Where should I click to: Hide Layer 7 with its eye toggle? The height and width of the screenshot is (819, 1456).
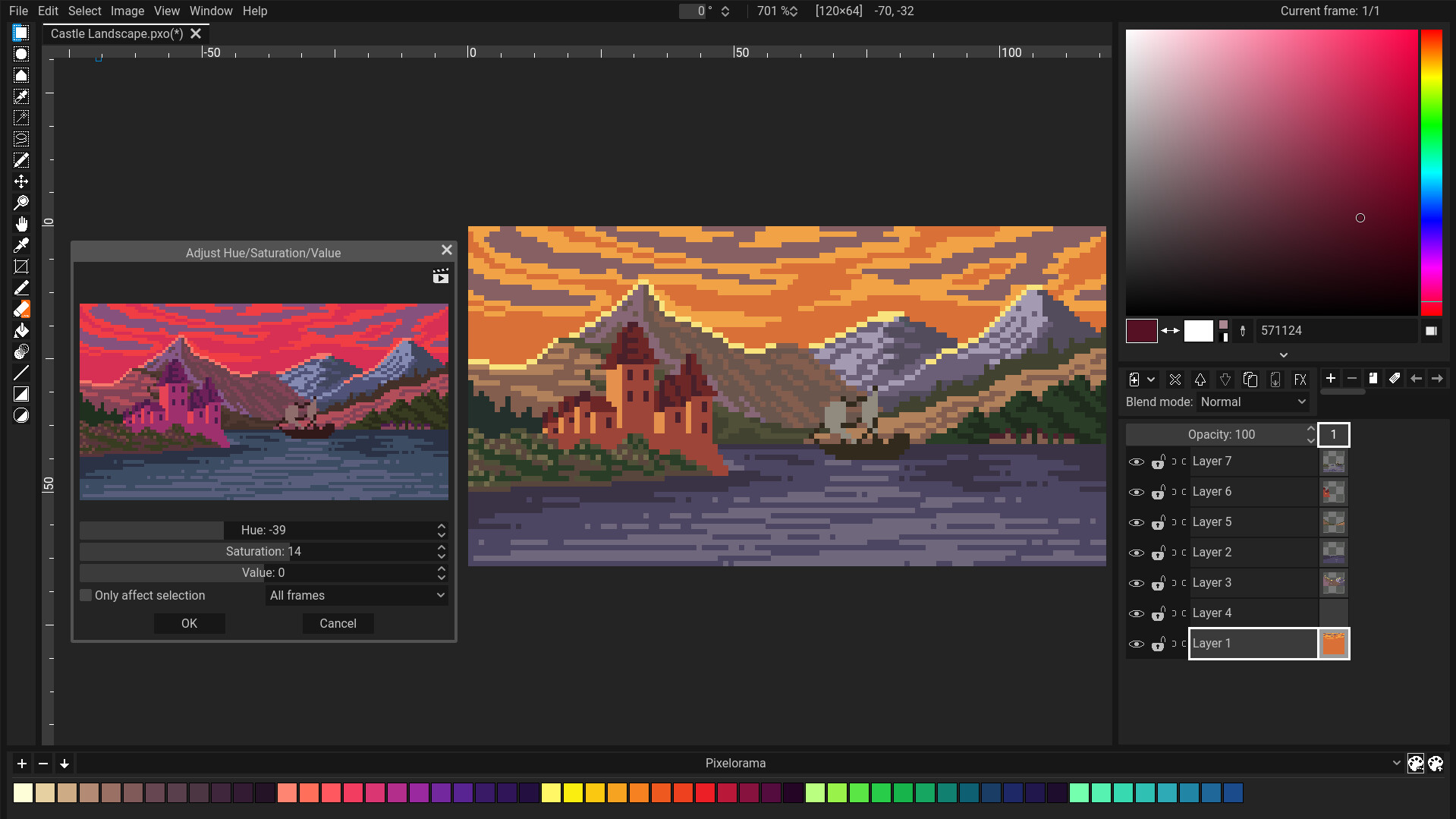coord(1137,461)
